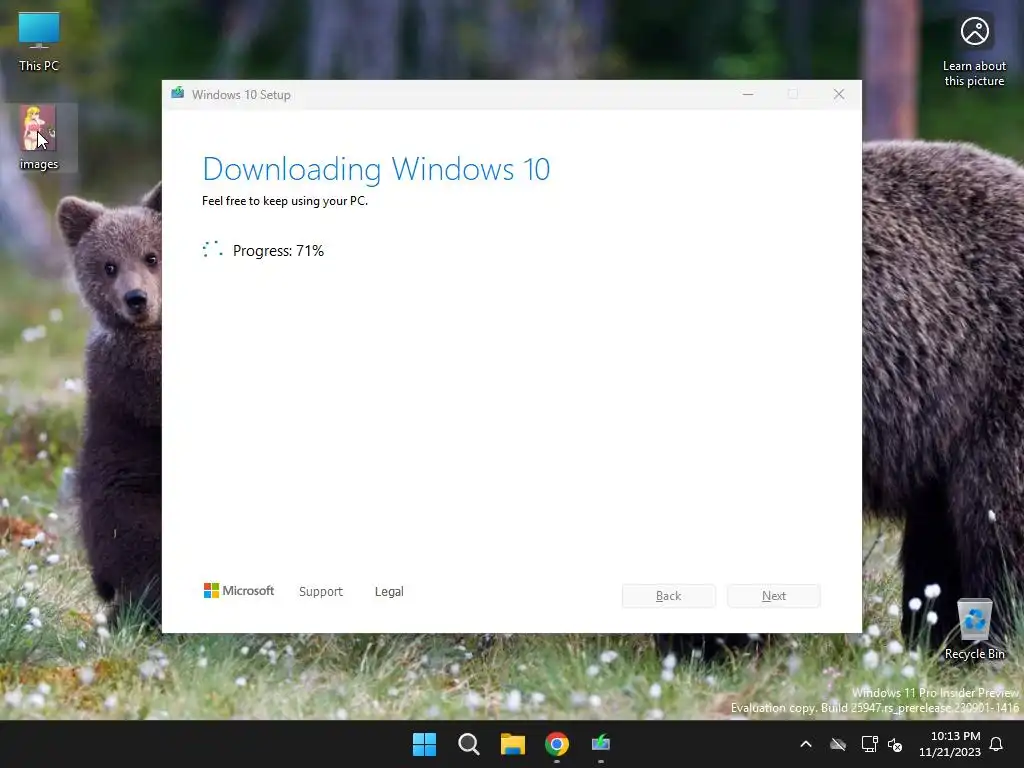The image size is (1024, 768).
Task: Click the Next button
Action: [x=774, y=596]
